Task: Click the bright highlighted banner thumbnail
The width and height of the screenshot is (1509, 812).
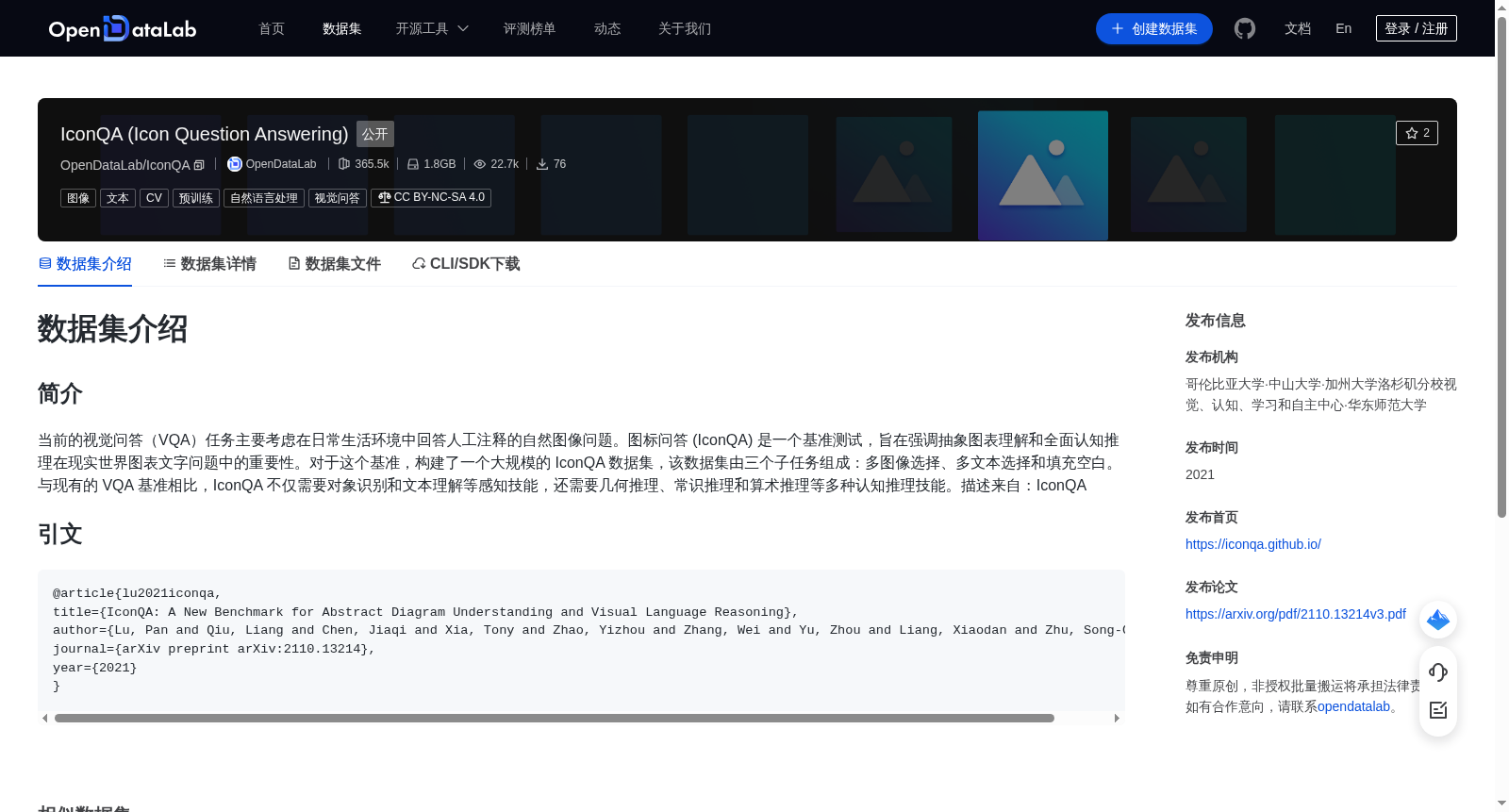Action: 1043,175
